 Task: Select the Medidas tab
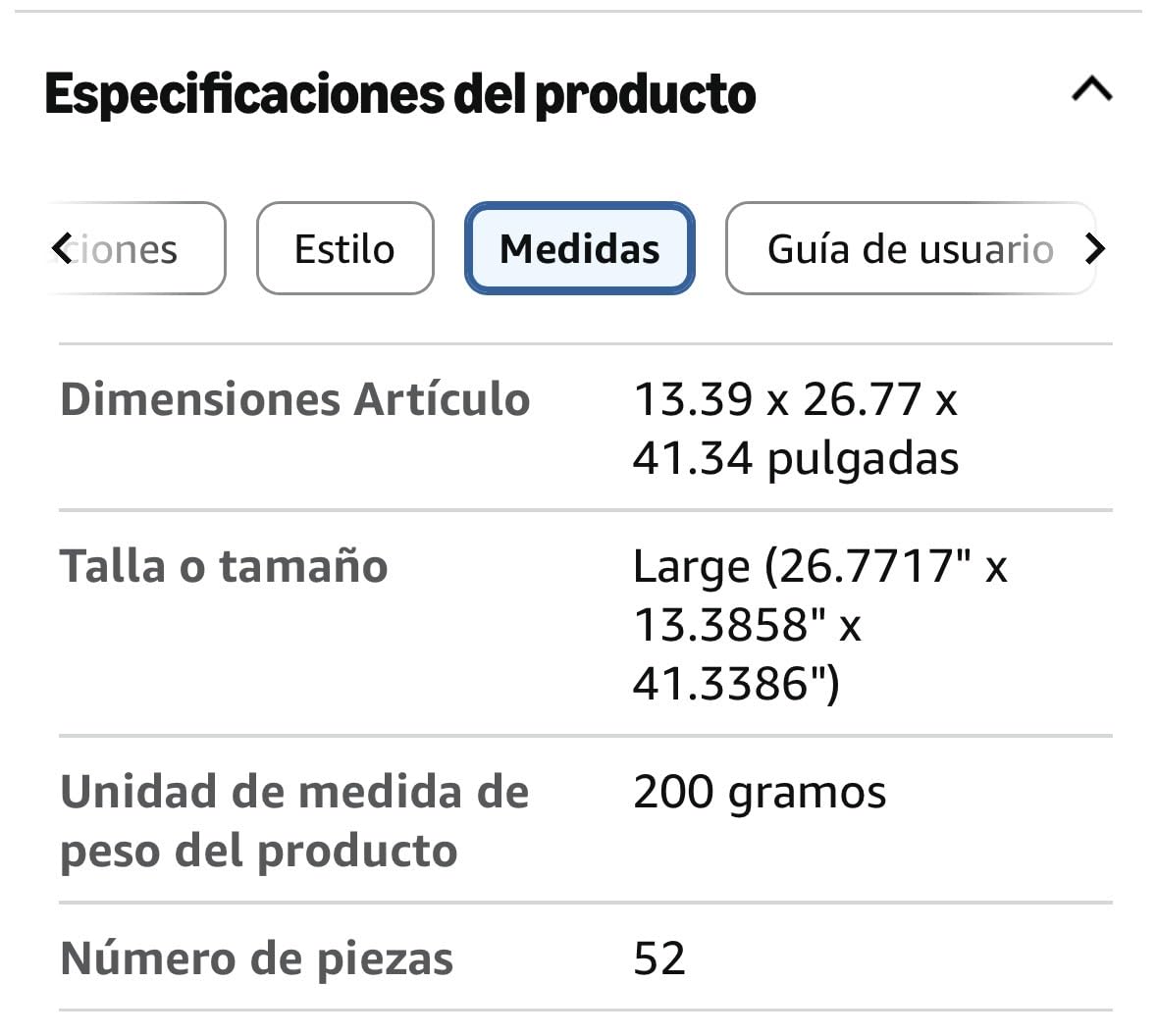[x=579, y=248]
